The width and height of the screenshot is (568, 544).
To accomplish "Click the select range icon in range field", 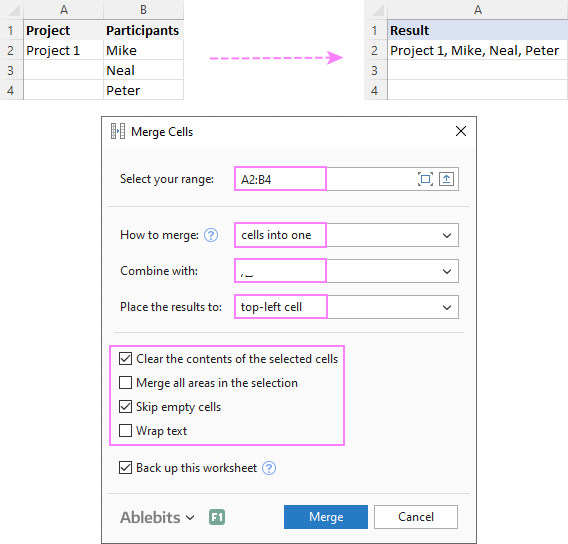I will (425, 179).
